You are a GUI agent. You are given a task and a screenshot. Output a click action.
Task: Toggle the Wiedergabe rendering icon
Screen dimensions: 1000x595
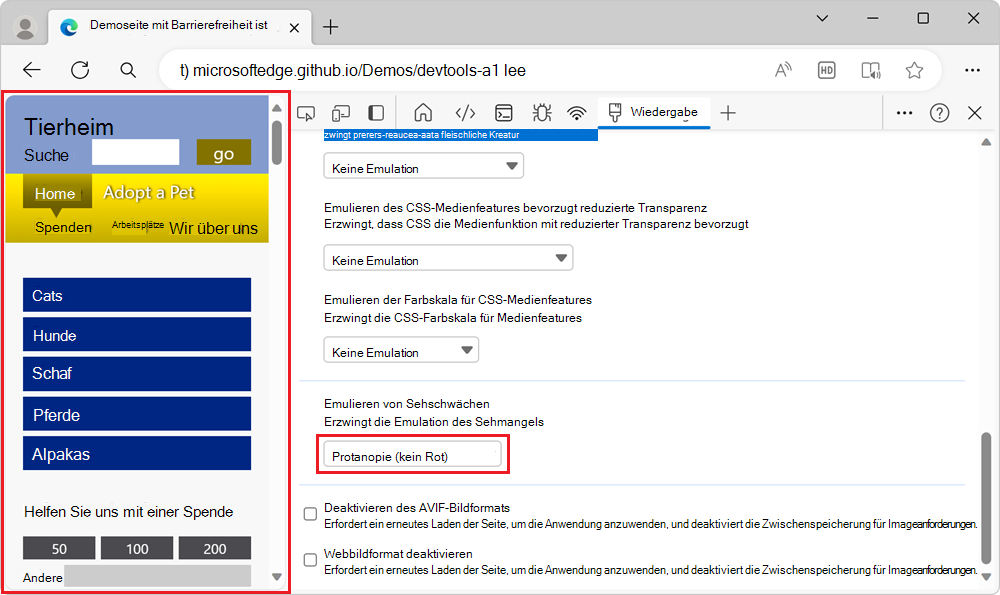[617, 112]
